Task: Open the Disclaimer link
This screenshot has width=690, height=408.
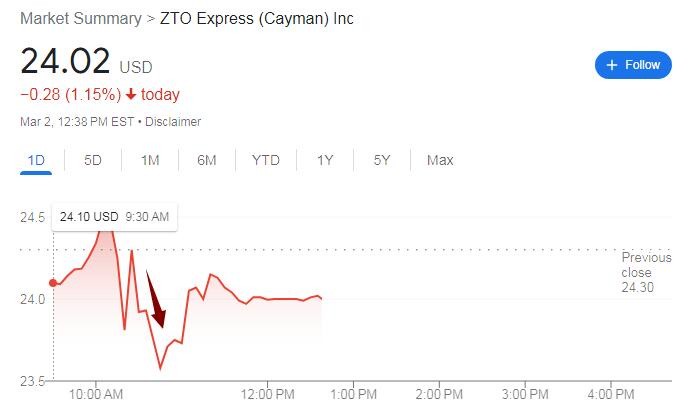Action: 174,122
